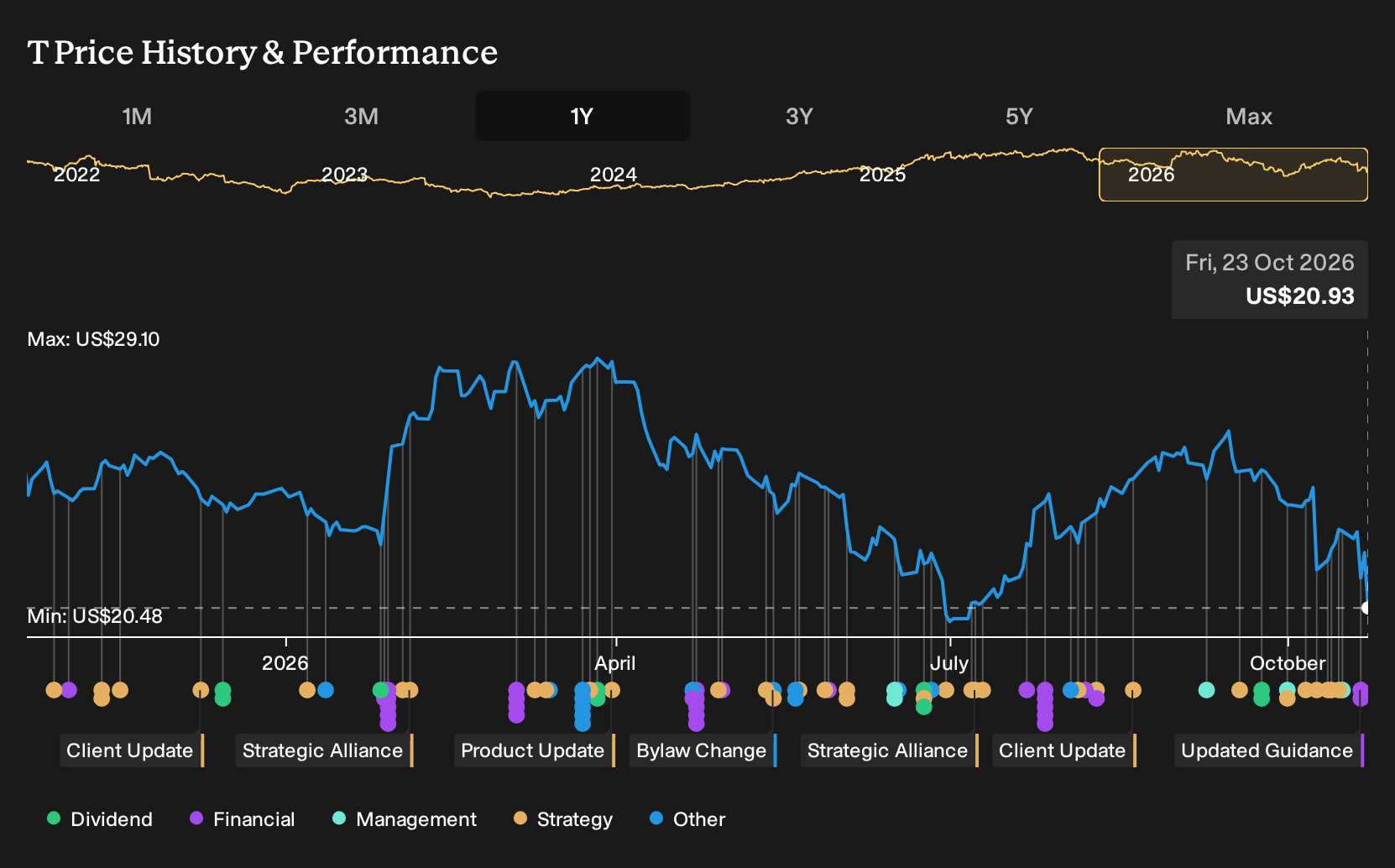Switch to the 5Y time range
This screenshot has height=868, width=1395.
1019,116
